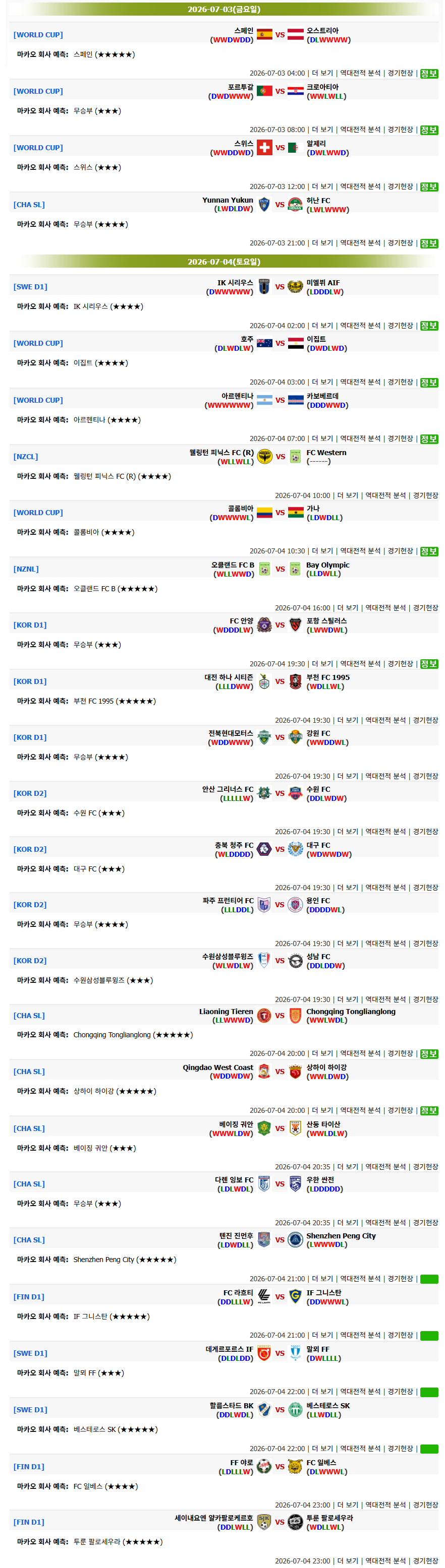Click 경기현장 for 콜롬비아 vs 가나

pos(401,551)
